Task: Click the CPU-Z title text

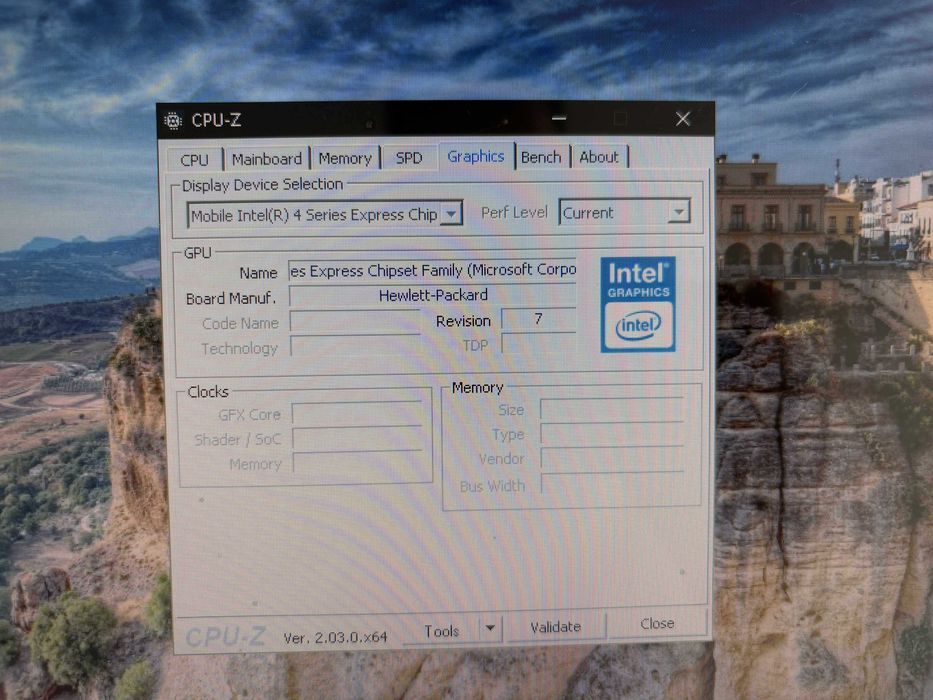Action: click(216, 120)
